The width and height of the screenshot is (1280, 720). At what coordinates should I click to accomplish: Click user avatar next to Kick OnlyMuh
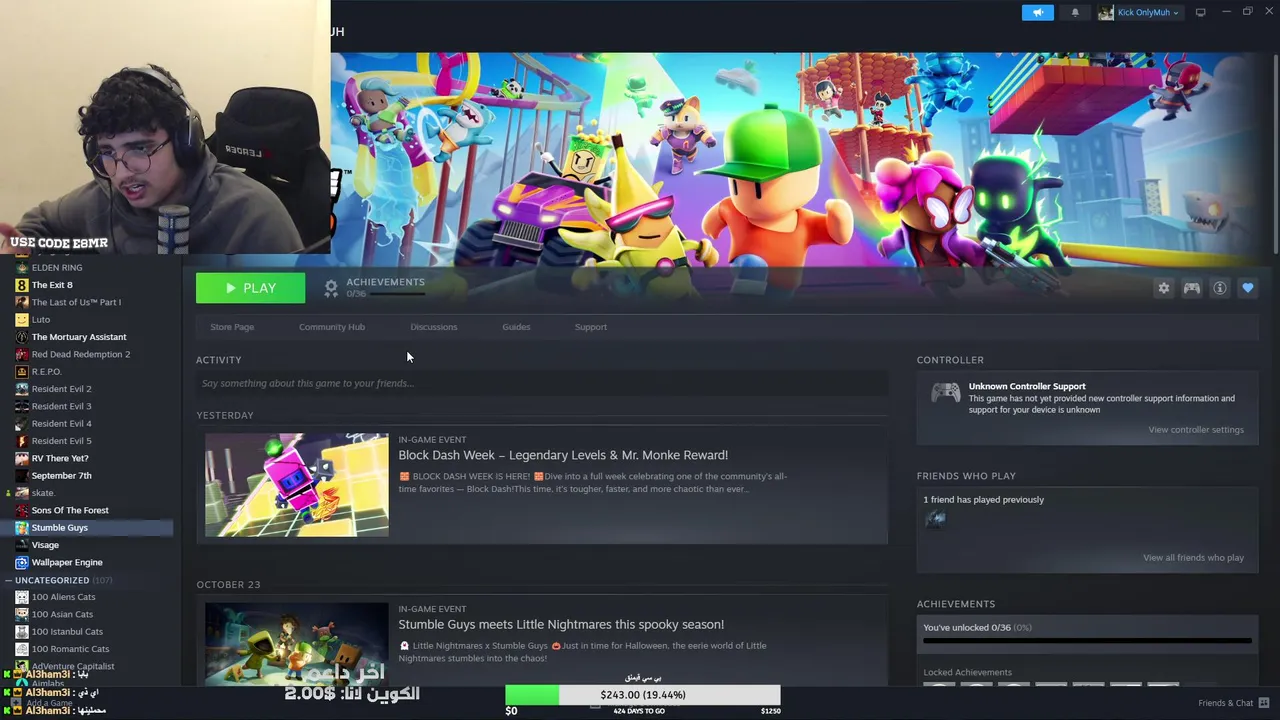[1106, 12]
